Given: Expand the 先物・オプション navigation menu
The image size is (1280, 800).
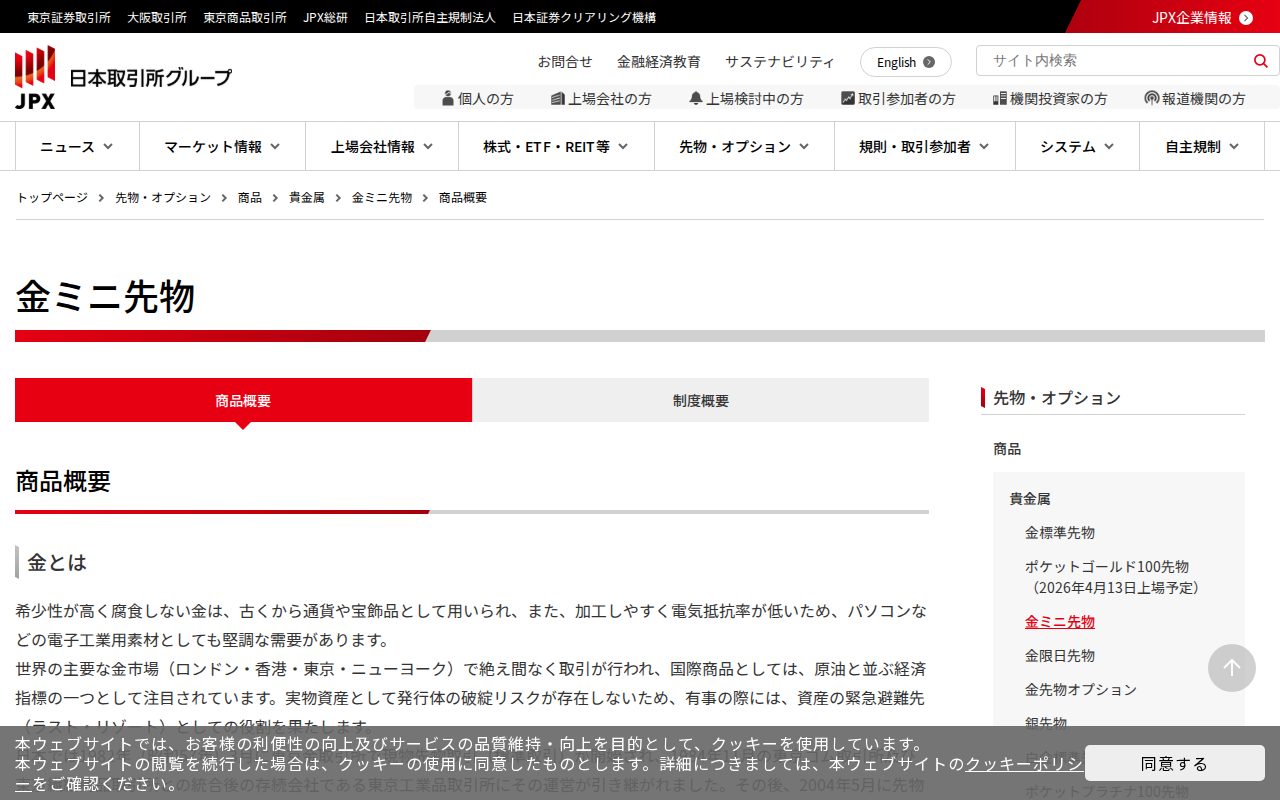Looking at the screenshot, I should [x=744, y=146].
